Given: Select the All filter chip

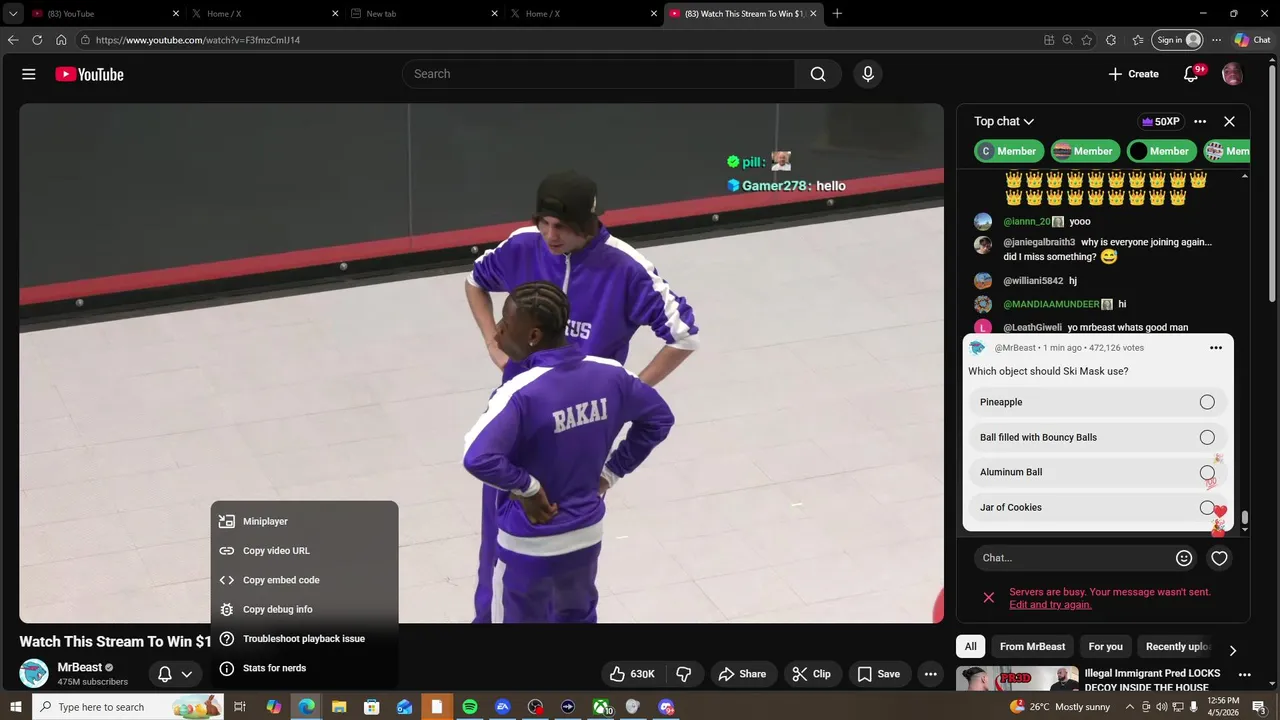Looking at the screenshot, I should [x=970, y=647].
